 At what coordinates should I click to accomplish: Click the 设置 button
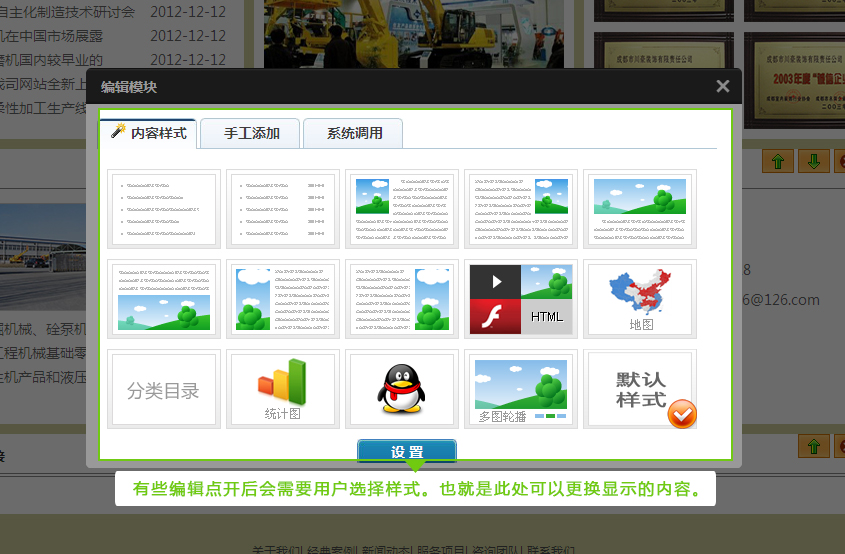click(407, 451)
